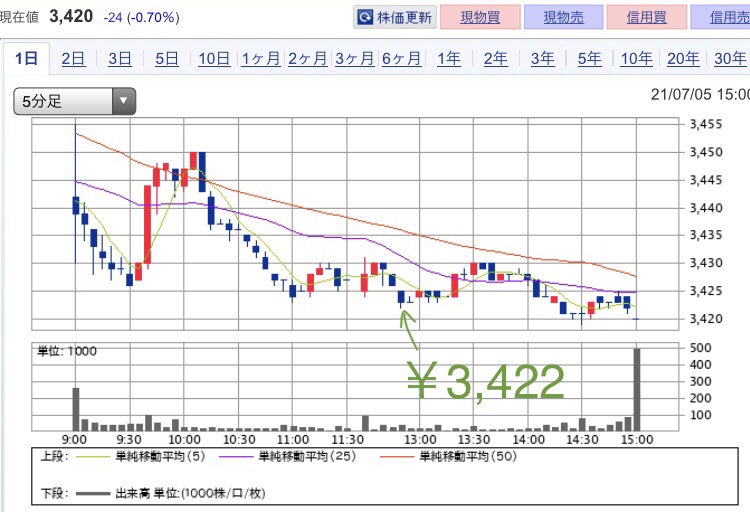Image resolution: width=750 pixels, height=512 pixels.
Task: Click the 上段: legend label
Action: (55, 456)
